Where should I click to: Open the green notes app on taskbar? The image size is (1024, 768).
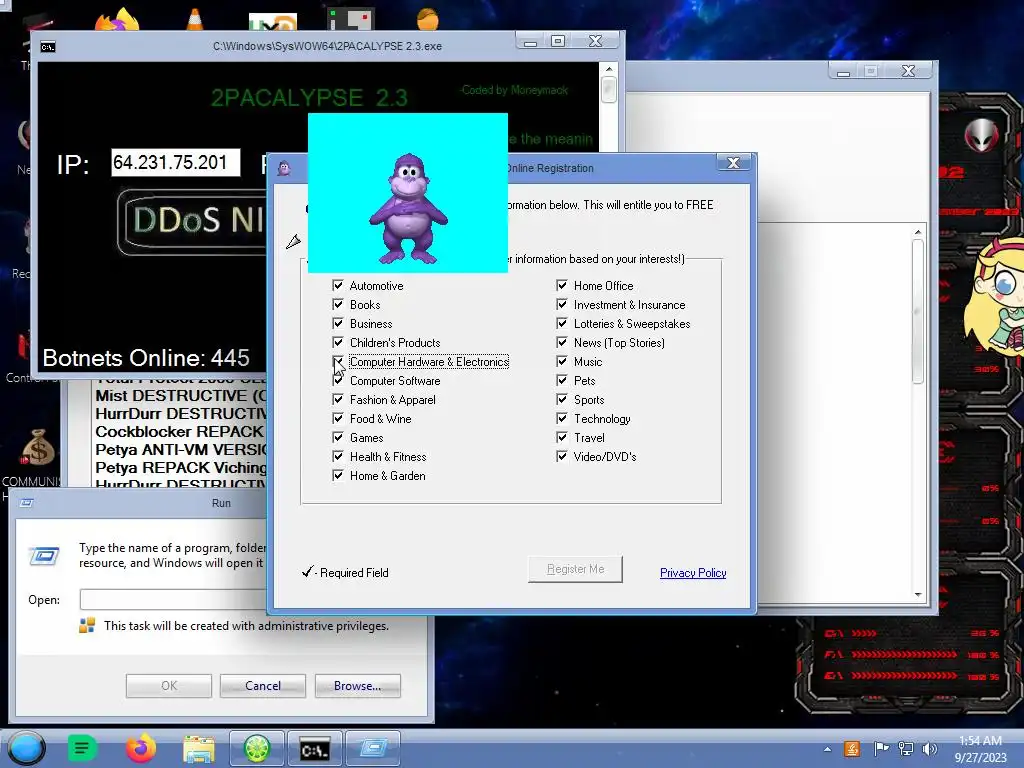tap(82, 748)
